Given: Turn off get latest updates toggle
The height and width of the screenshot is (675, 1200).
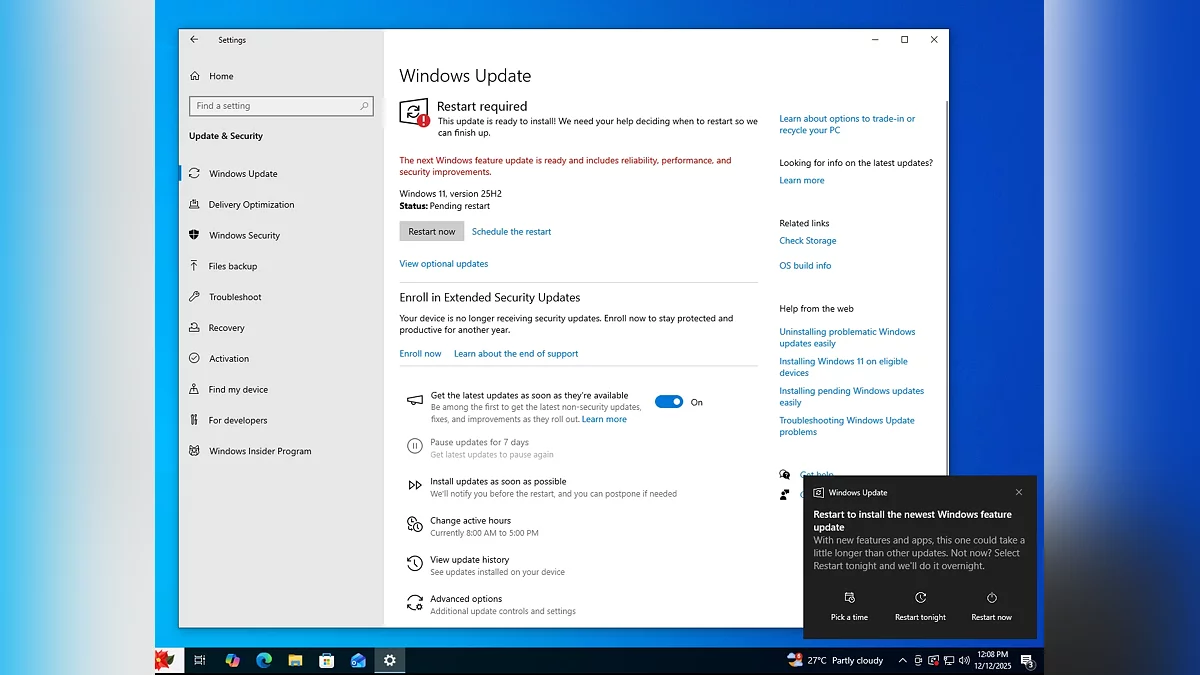Looking at the screenshot, I should pos(668,402).
